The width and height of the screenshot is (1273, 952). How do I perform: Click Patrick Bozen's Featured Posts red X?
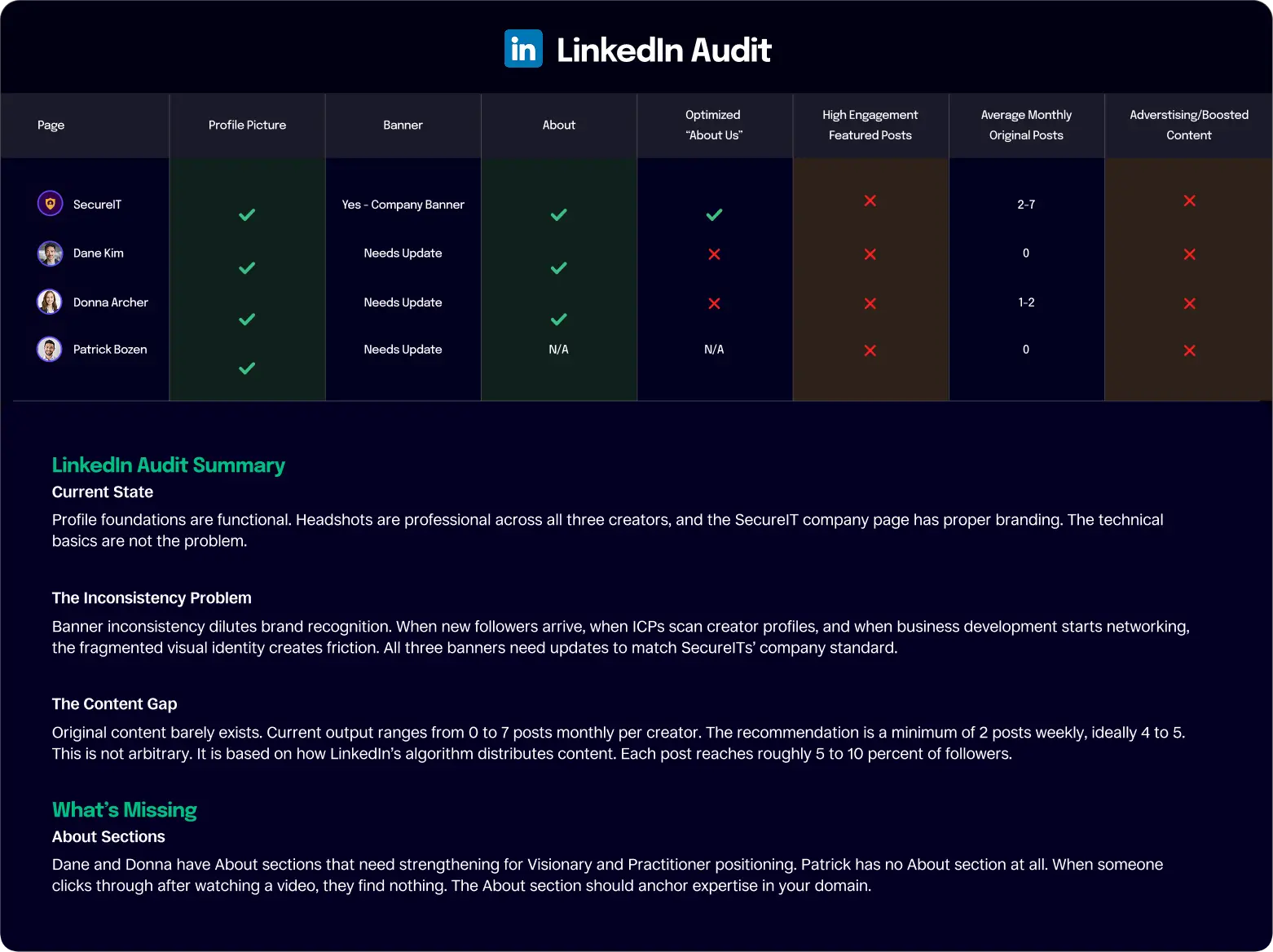point(870,350)
